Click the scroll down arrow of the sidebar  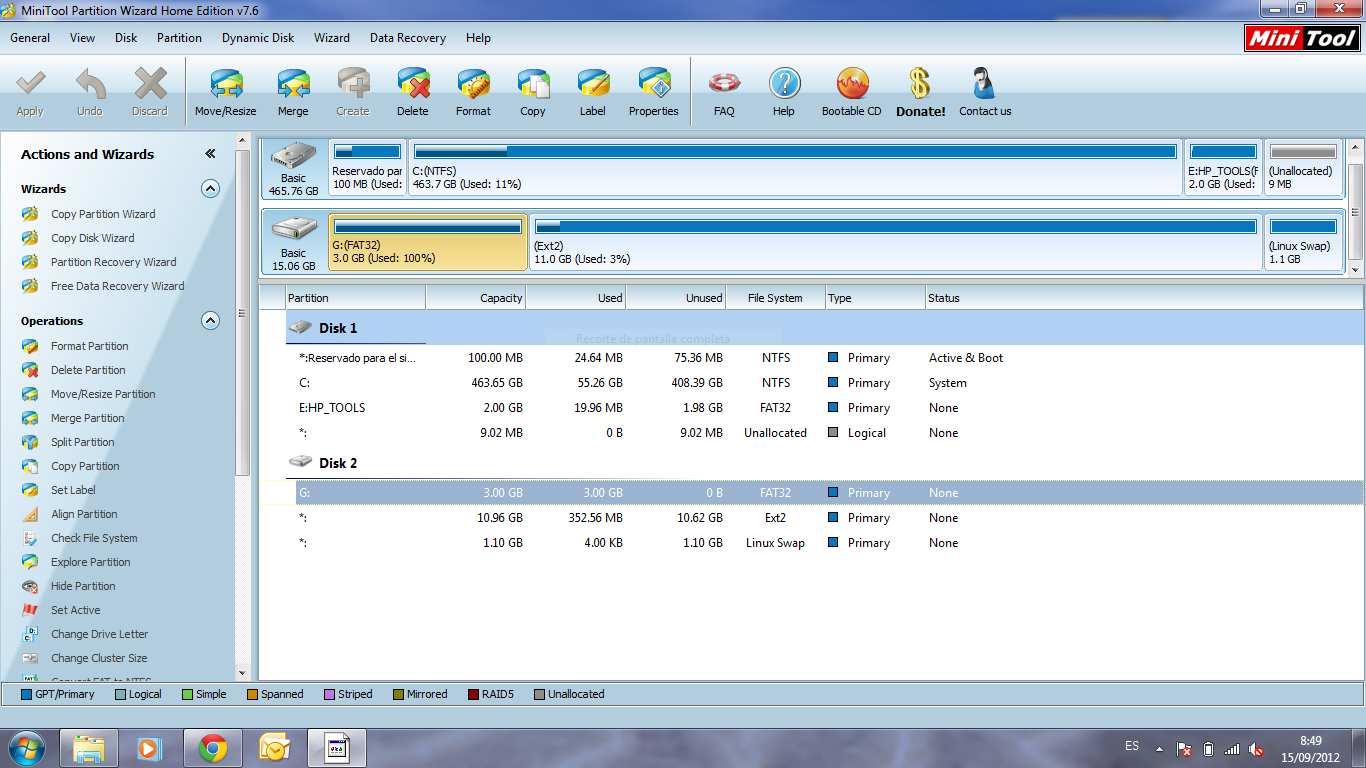242,672
